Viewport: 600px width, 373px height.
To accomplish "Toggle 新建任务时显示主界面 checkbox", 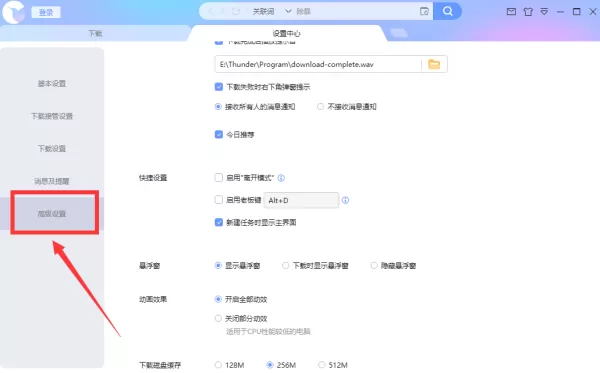I will coord(218,222).
